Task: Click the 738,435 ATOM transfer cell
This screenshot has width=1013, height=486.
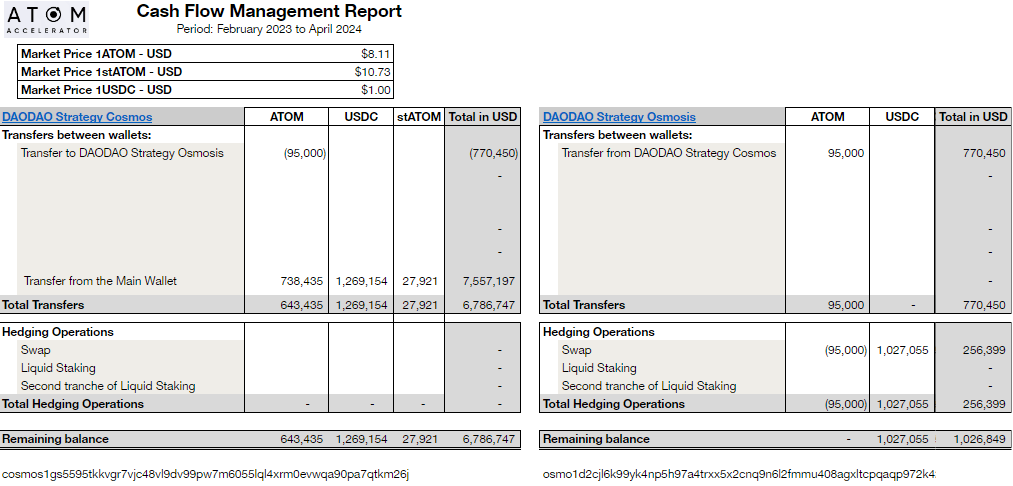Action: point(300,281)
